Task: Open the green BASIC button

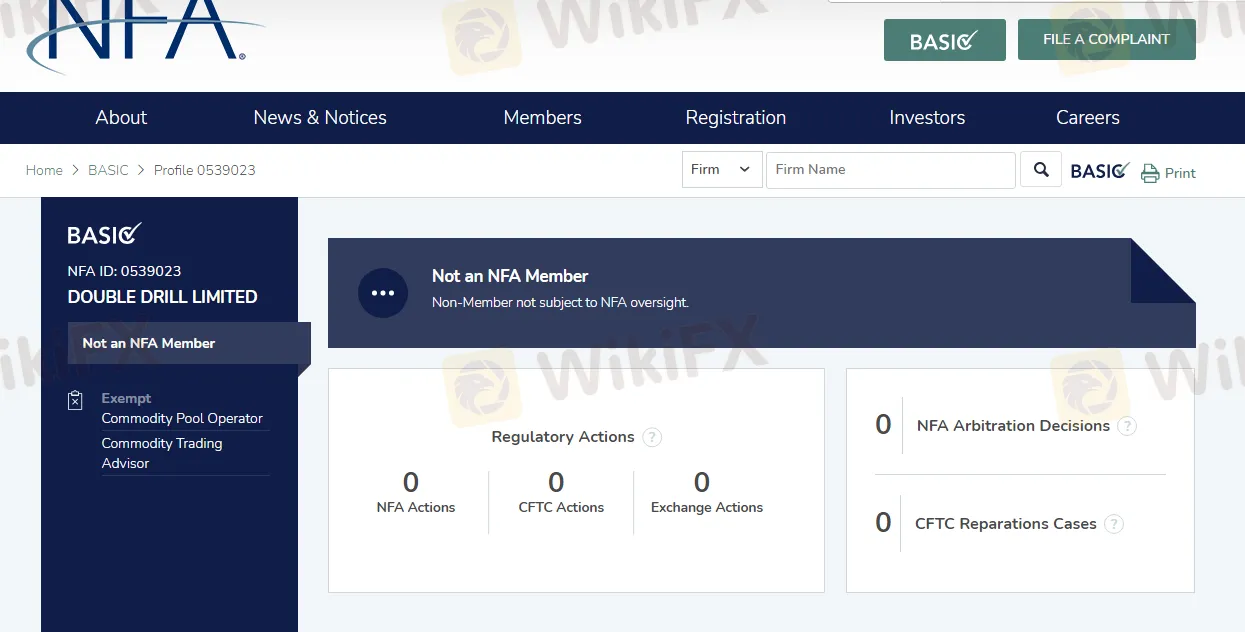Action: click(x=944, y=40)
